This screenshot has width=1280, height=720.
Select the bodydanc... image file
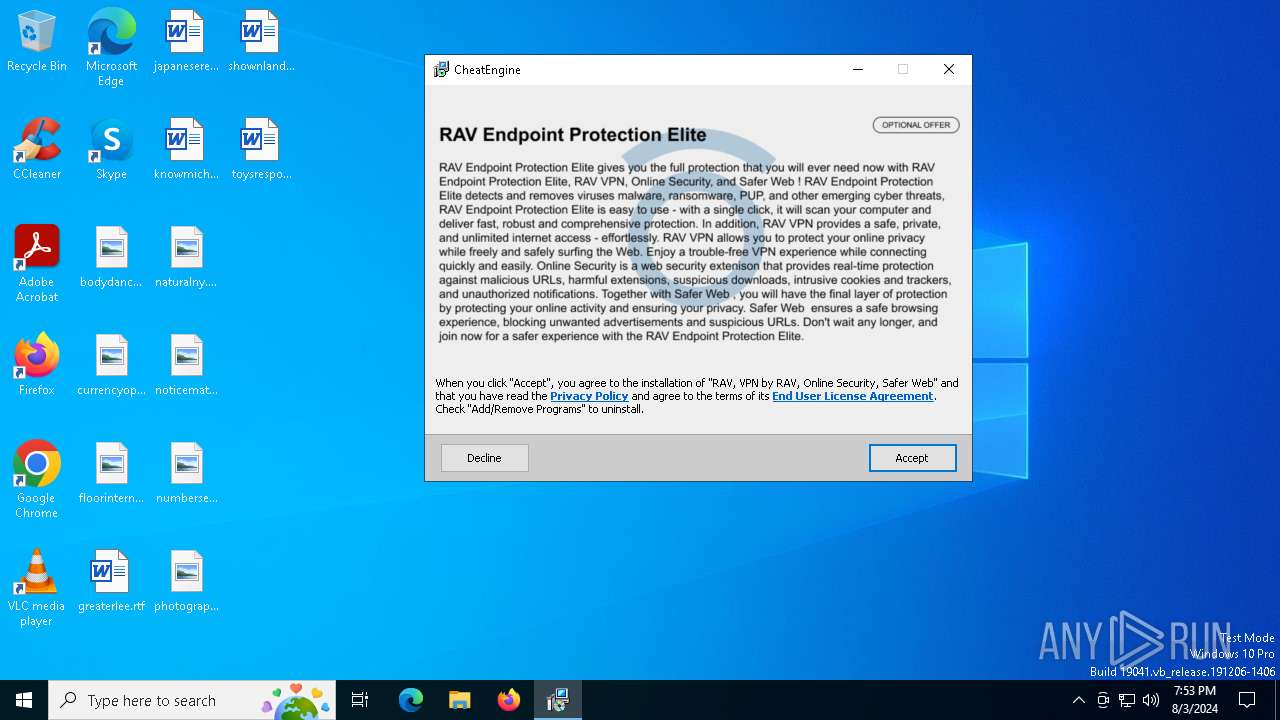(111, 258)
